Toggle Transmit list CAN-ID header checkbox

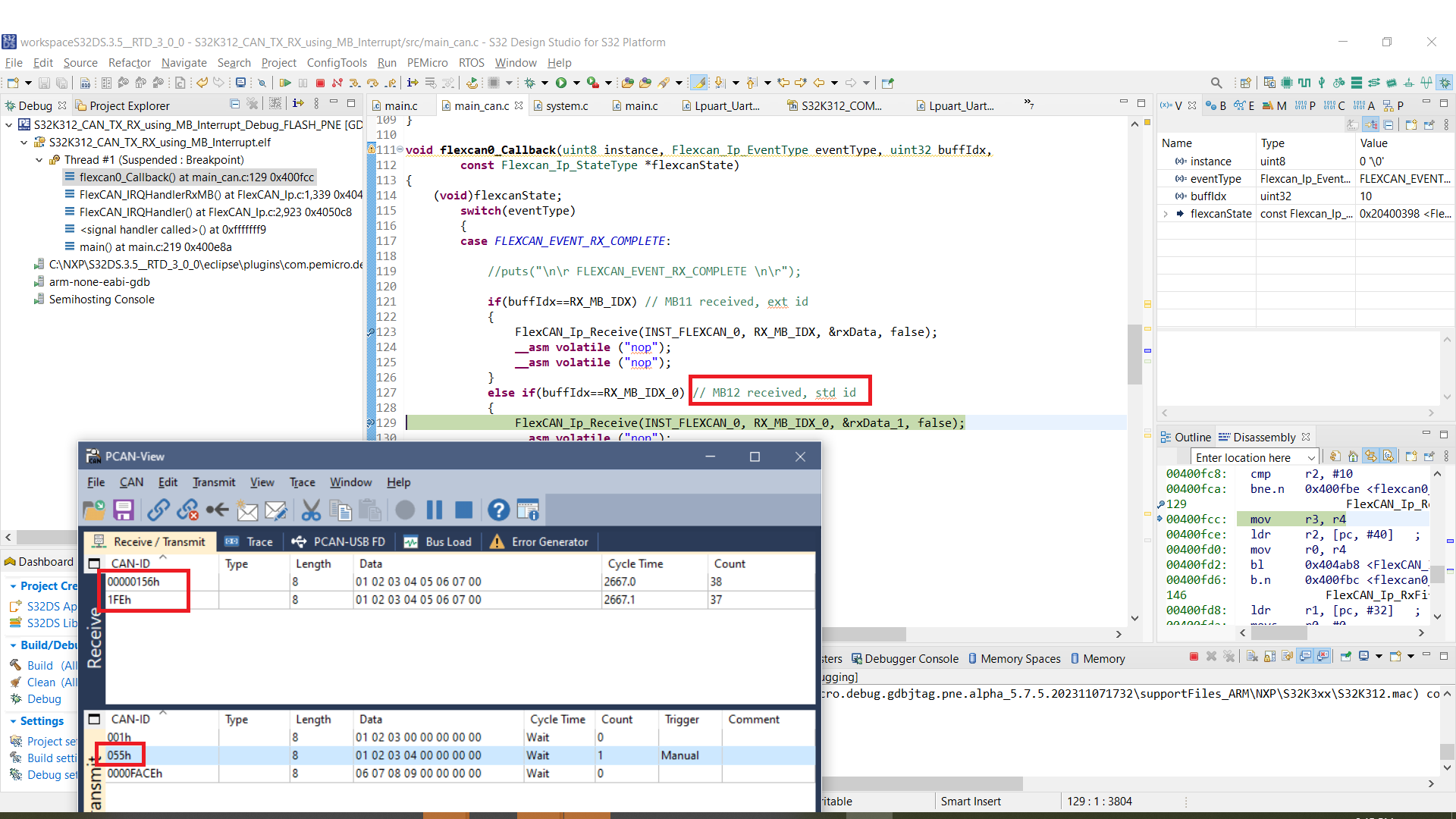[x=94, y=719]
